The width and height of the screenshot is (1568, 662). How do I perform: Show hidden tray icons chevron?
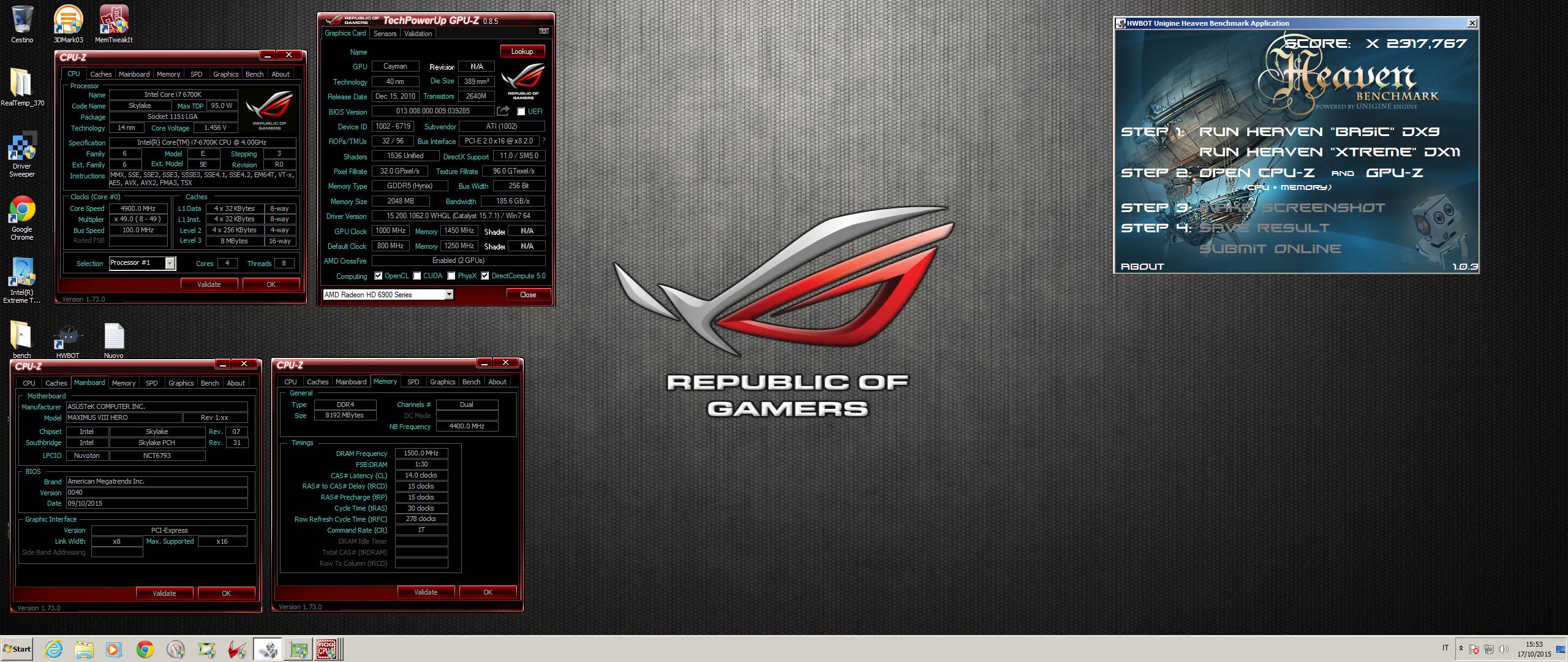[x=1461, y=649]
